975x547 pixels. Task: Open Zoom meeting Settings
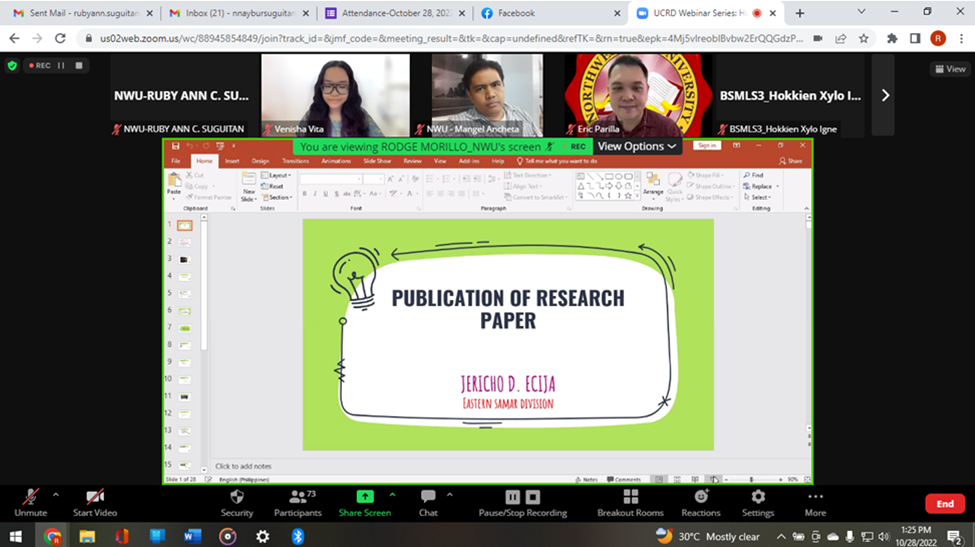tap(758, 497)
